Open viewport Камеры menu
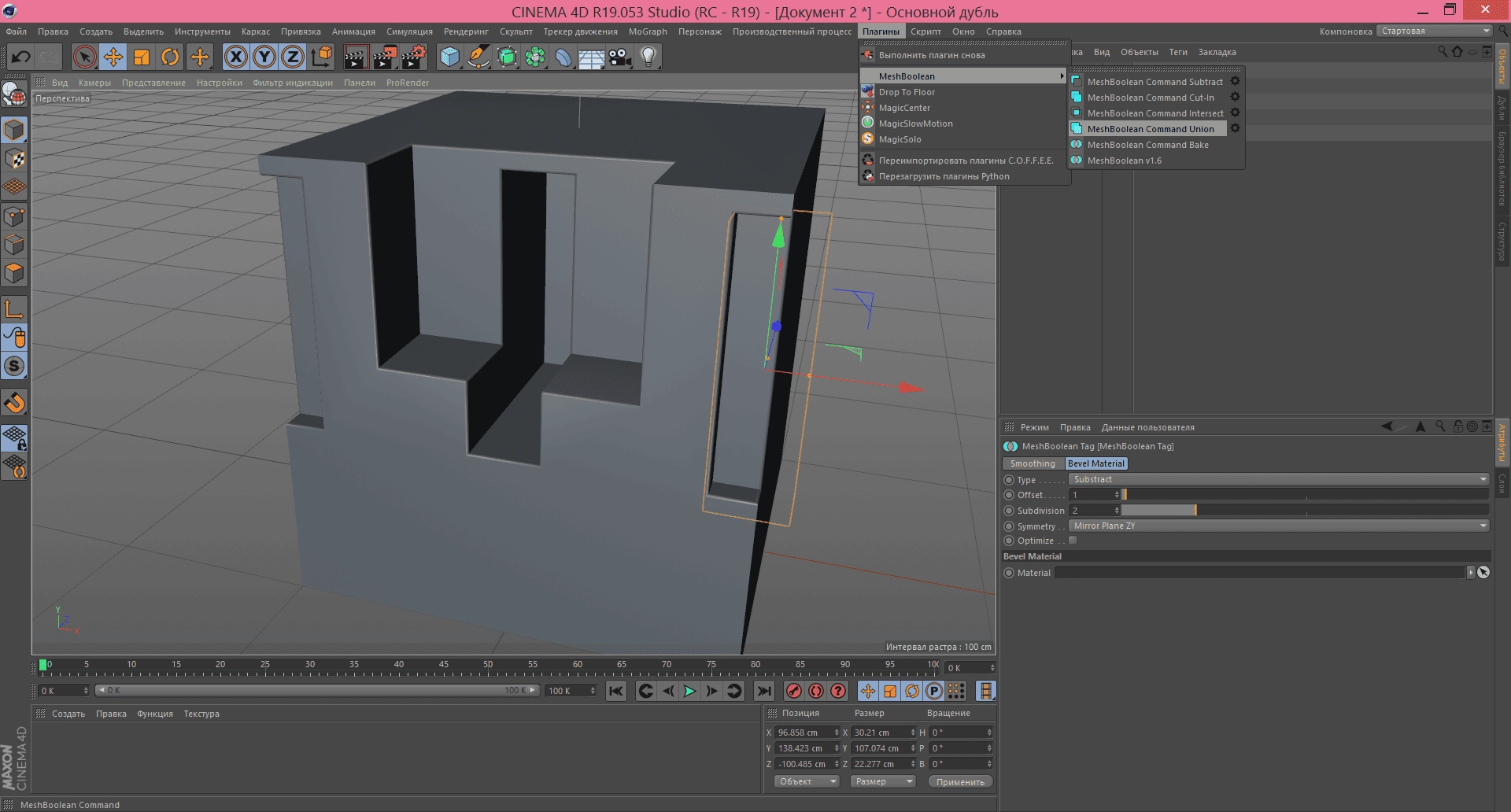The image size is (1511, 812). (x=94, y=83)
